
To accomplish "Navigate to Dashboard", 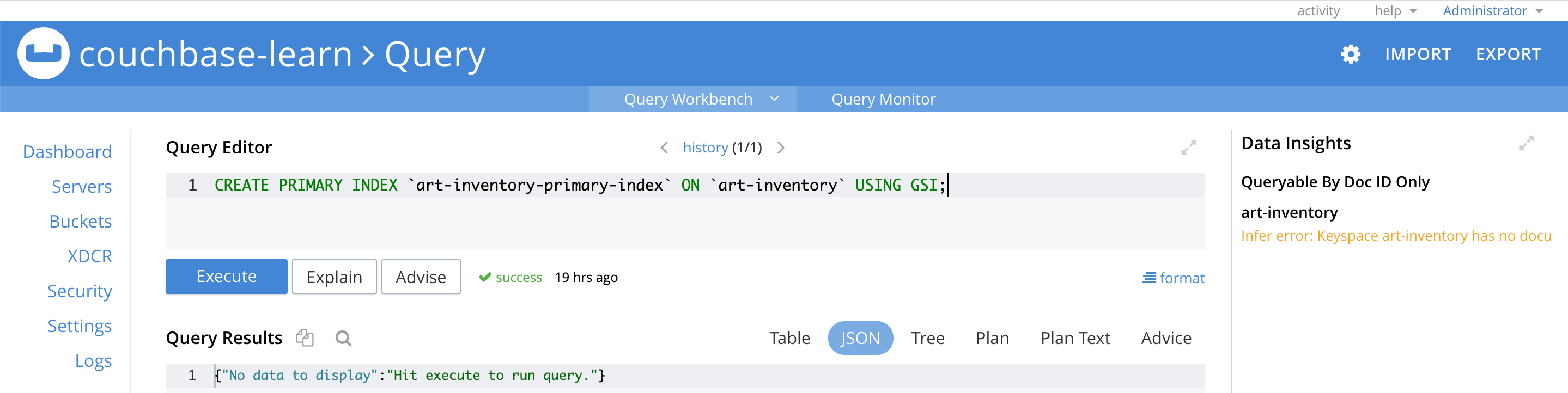I will point(67,151).
